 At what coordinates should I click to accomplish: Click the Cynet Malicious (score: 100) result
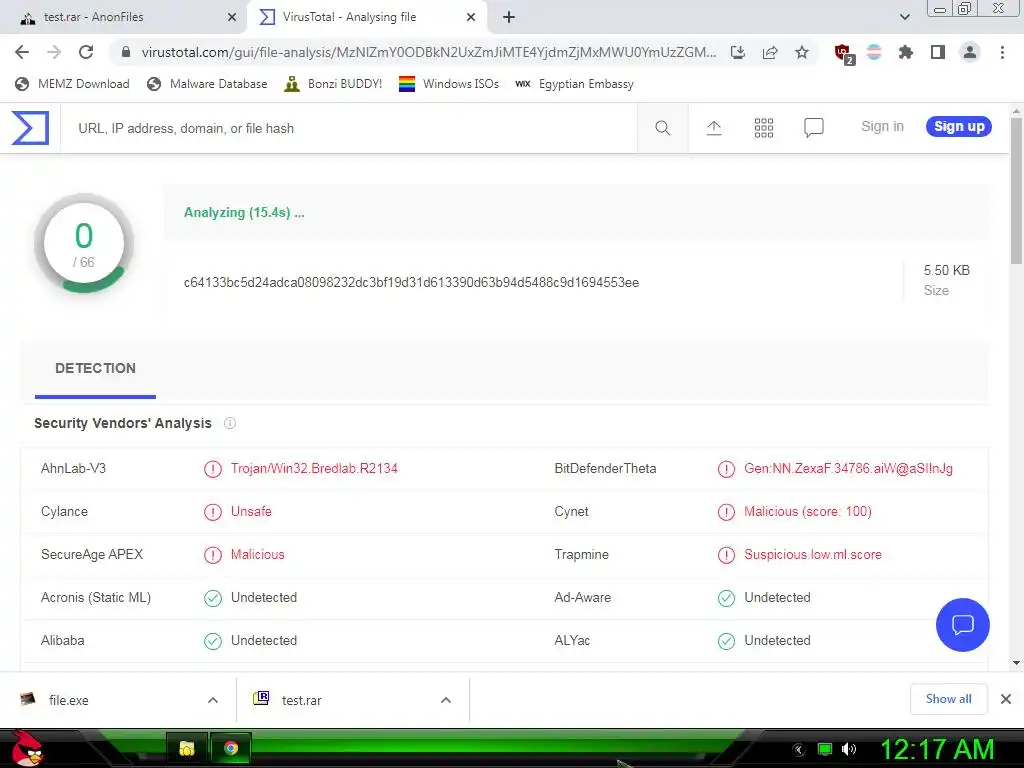point(808,512)
